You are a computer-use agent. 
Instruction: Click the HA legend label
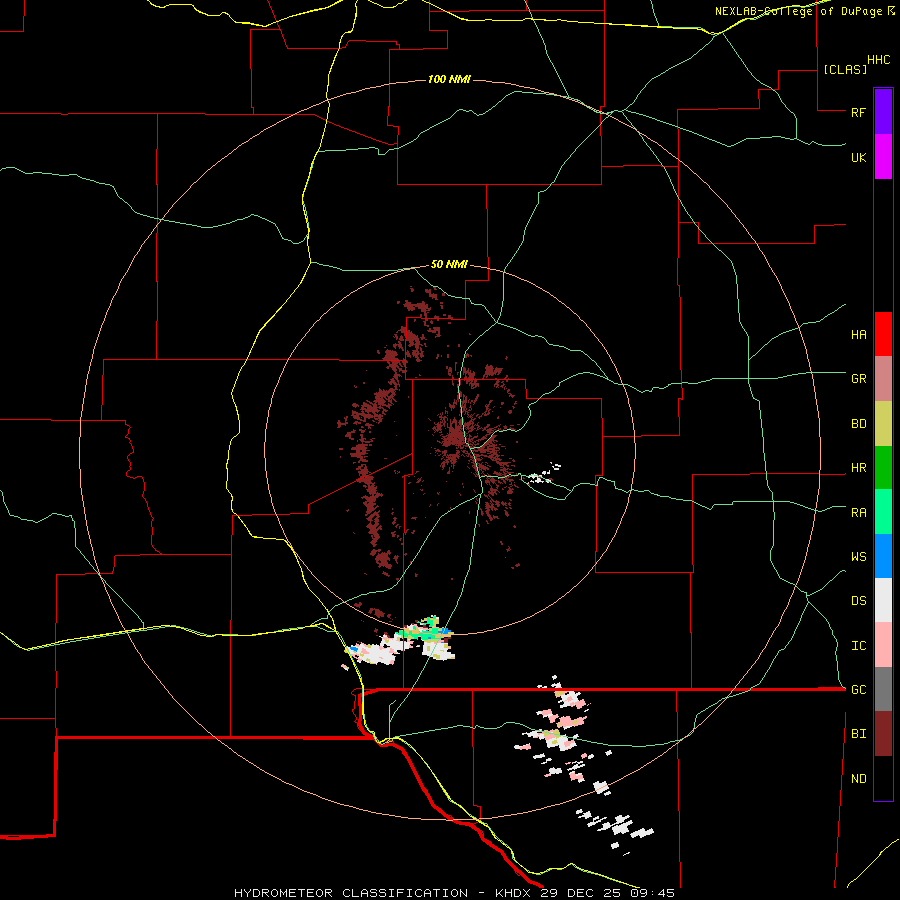click(858, 335)
